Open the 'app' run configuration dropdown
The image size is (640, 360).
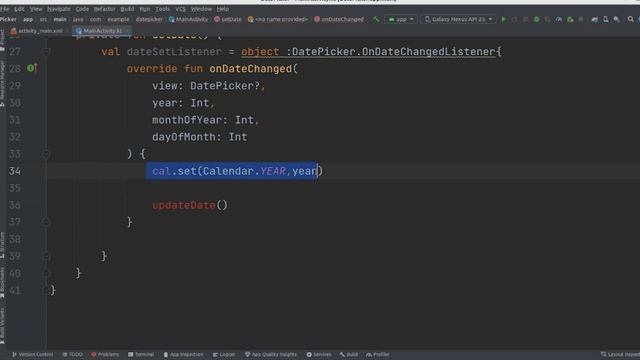coord(401,19)
